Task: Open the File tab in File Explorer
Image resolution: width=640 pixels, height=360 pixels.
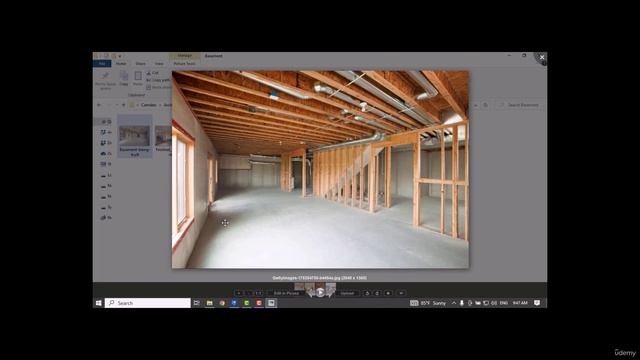Action: 102,64
